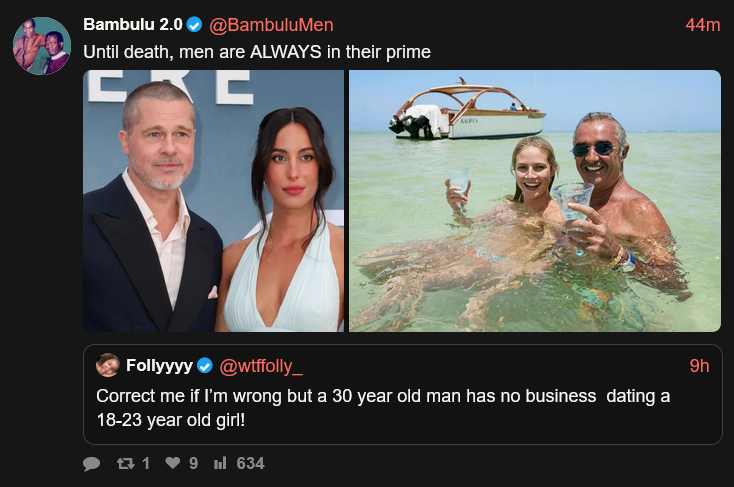Open the @wtffolly_ handle link
Viewport: 734px width, 487px height.
pos(260,365)
